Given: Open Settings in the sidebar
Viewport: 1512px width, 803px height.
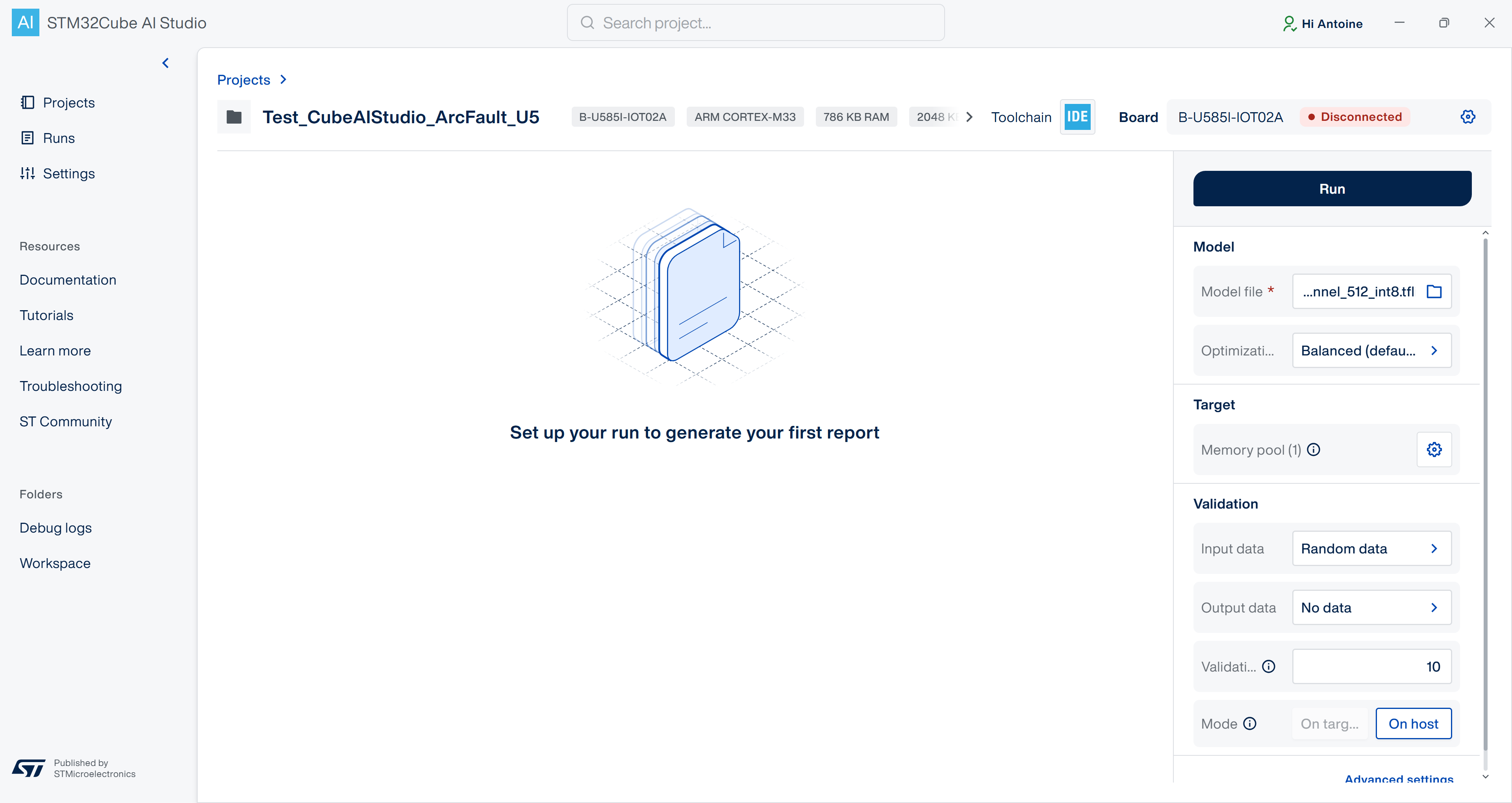Looking at the screenshot, I should coord(57,173).
